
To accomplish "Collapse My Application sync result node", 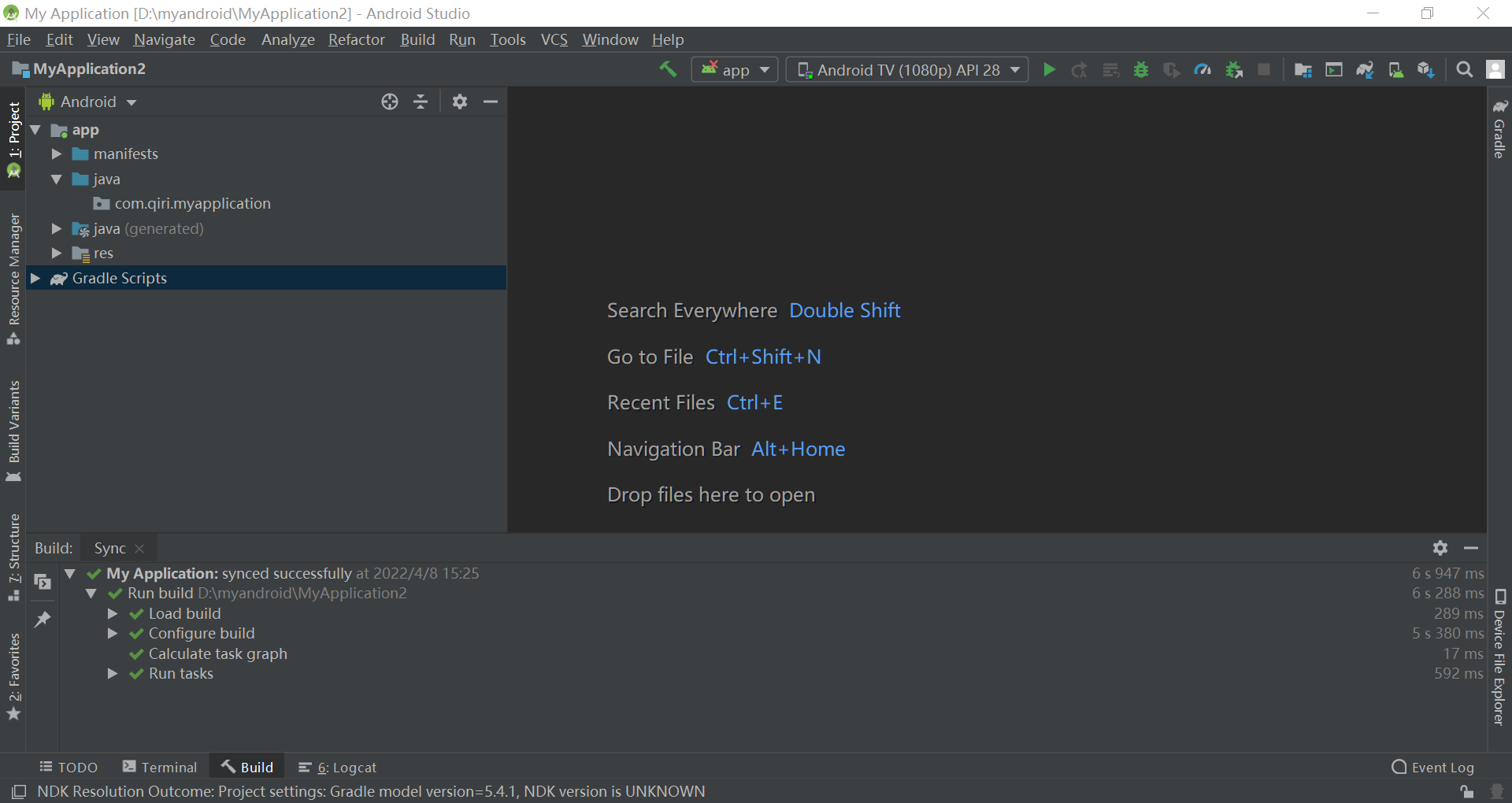I will (x=70, y=573).
